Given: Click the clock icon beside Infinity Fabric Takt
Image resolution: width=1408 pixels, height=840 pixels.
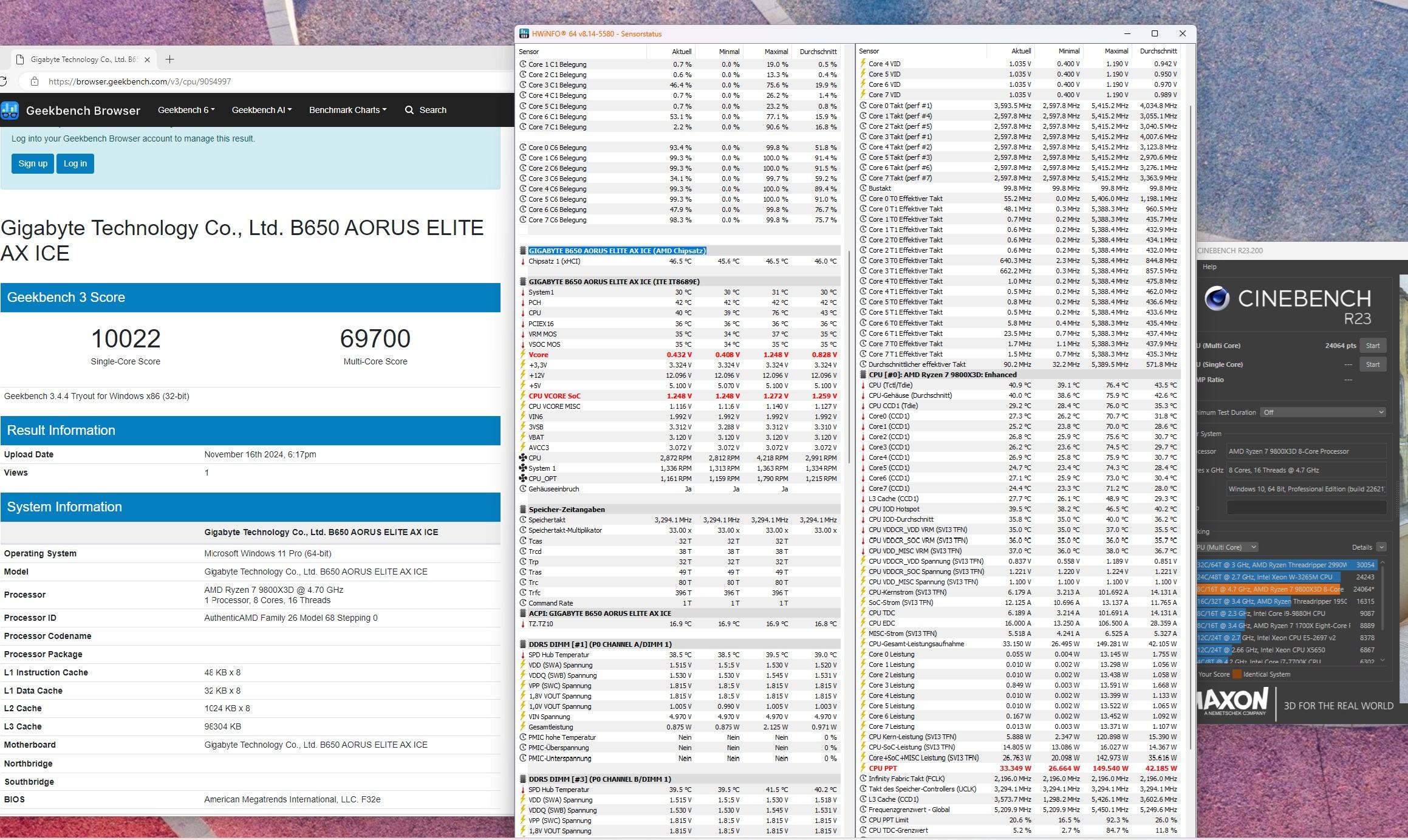Looking at the screenshot, I should click(863, 779).
